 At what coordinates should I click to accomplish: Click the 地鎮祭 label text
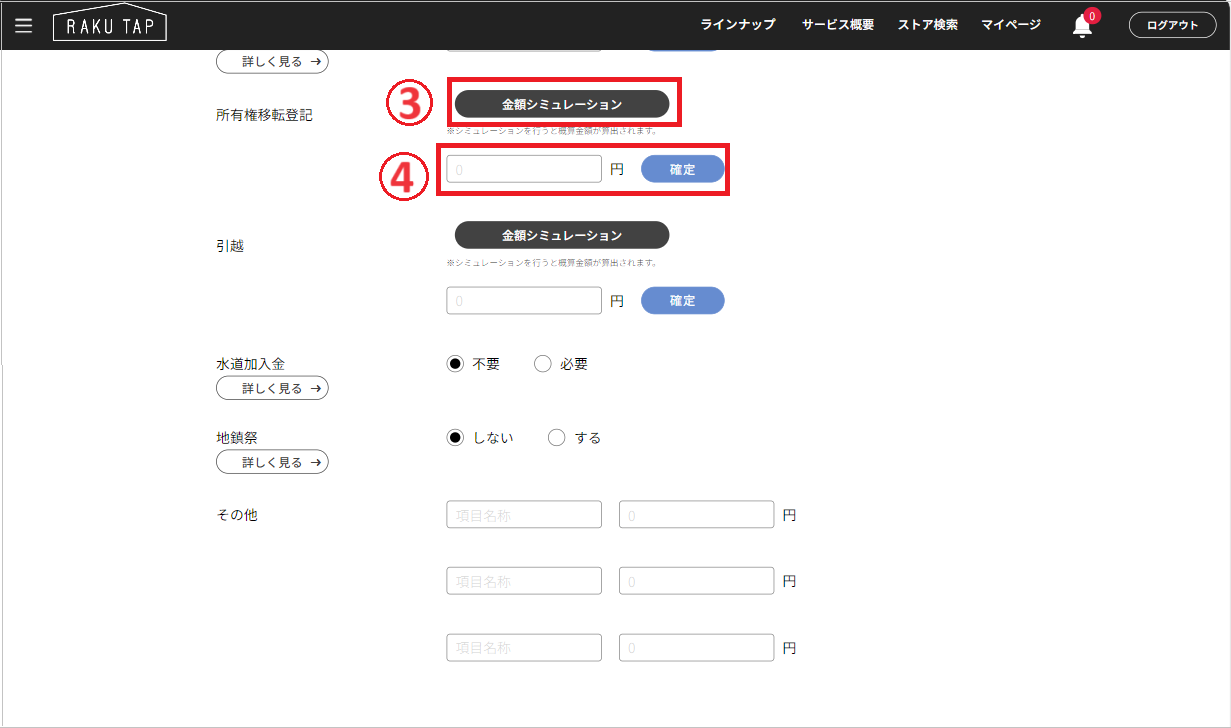[x=237, y=438]
